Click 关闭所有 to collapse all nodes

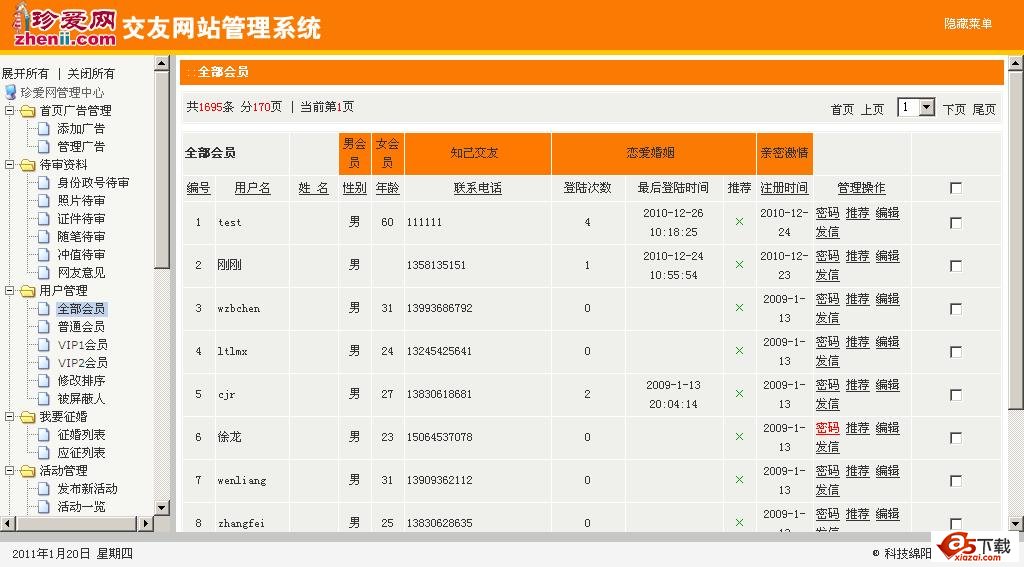coord(91,74)
